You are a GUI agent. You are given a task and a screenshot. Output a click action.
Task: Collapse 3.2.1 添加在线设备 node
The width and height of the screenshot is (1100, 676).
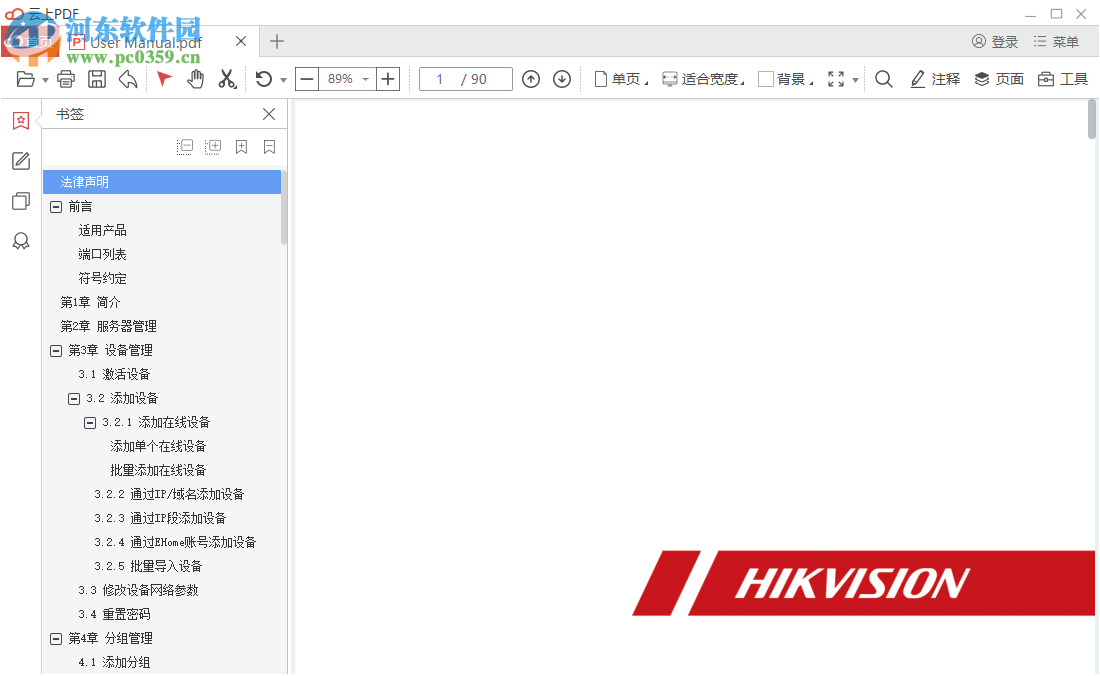tap(90, 423)
